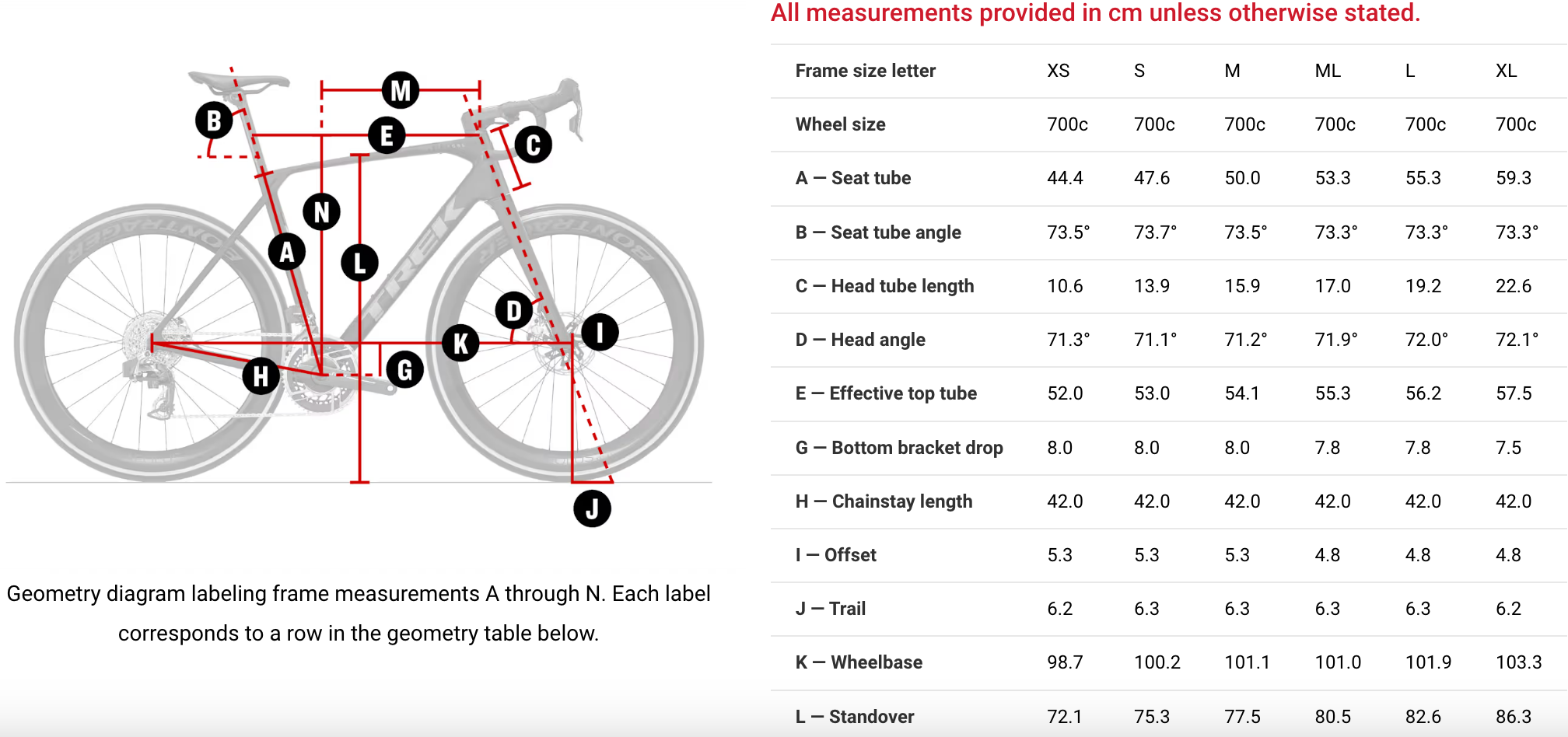This screenshot has height=737, width=1568.
Task: Click the bike saddle in the diagram
Action: 239,81
